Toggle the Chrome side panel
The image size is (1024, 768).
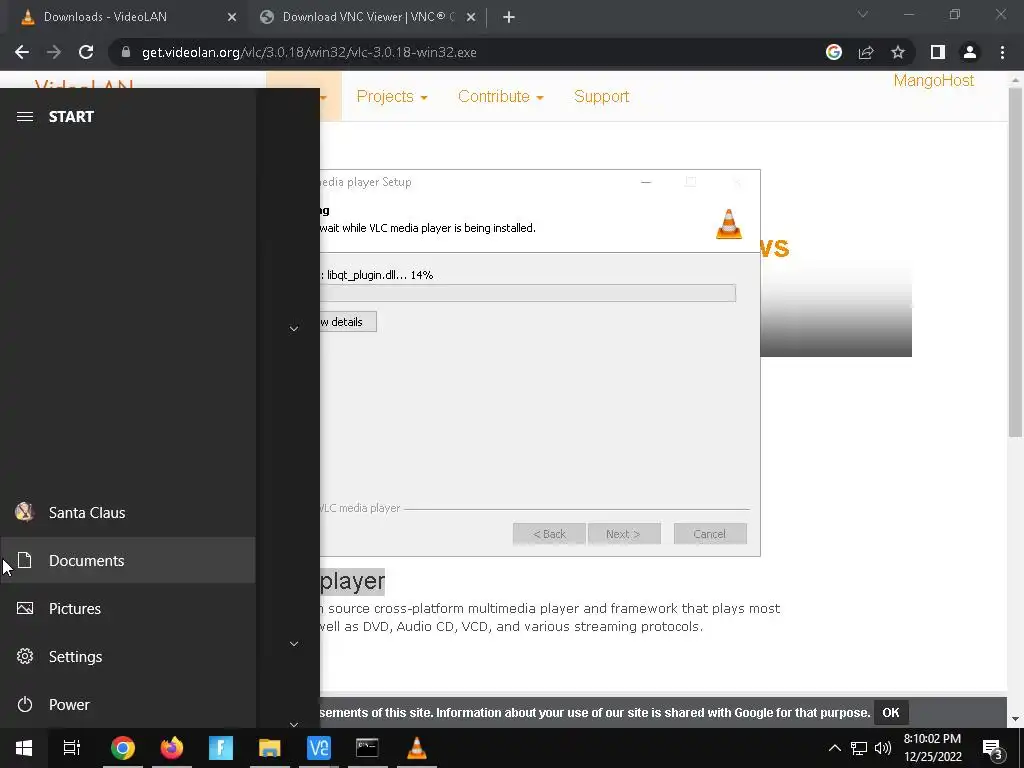tap(938, 52)
